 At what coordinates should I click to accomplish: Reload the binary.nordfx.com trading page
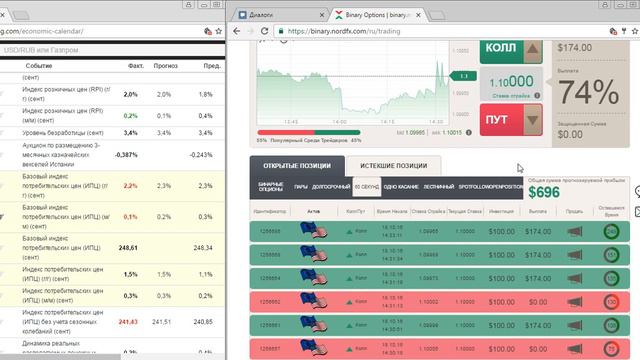pos(264,31)
